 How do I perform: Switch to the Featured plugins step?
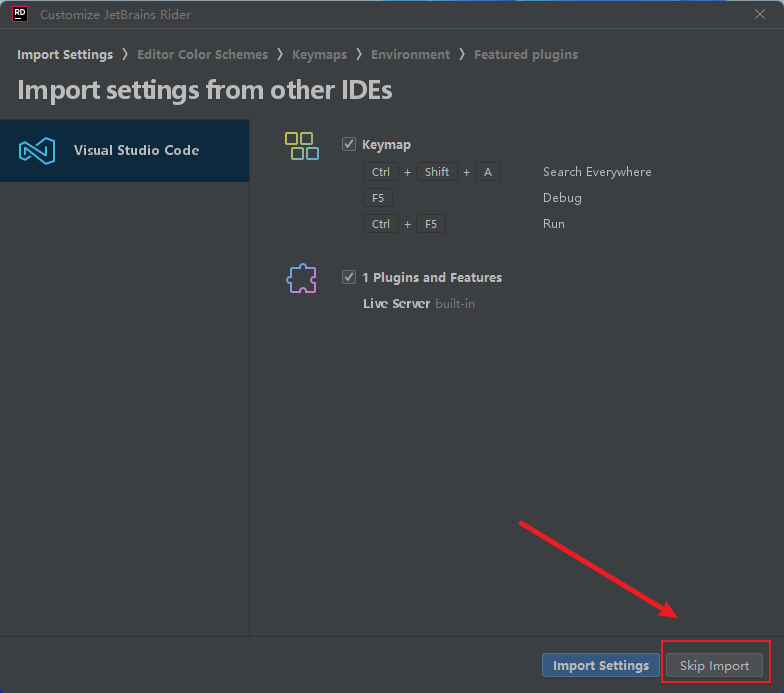point(526,54)
